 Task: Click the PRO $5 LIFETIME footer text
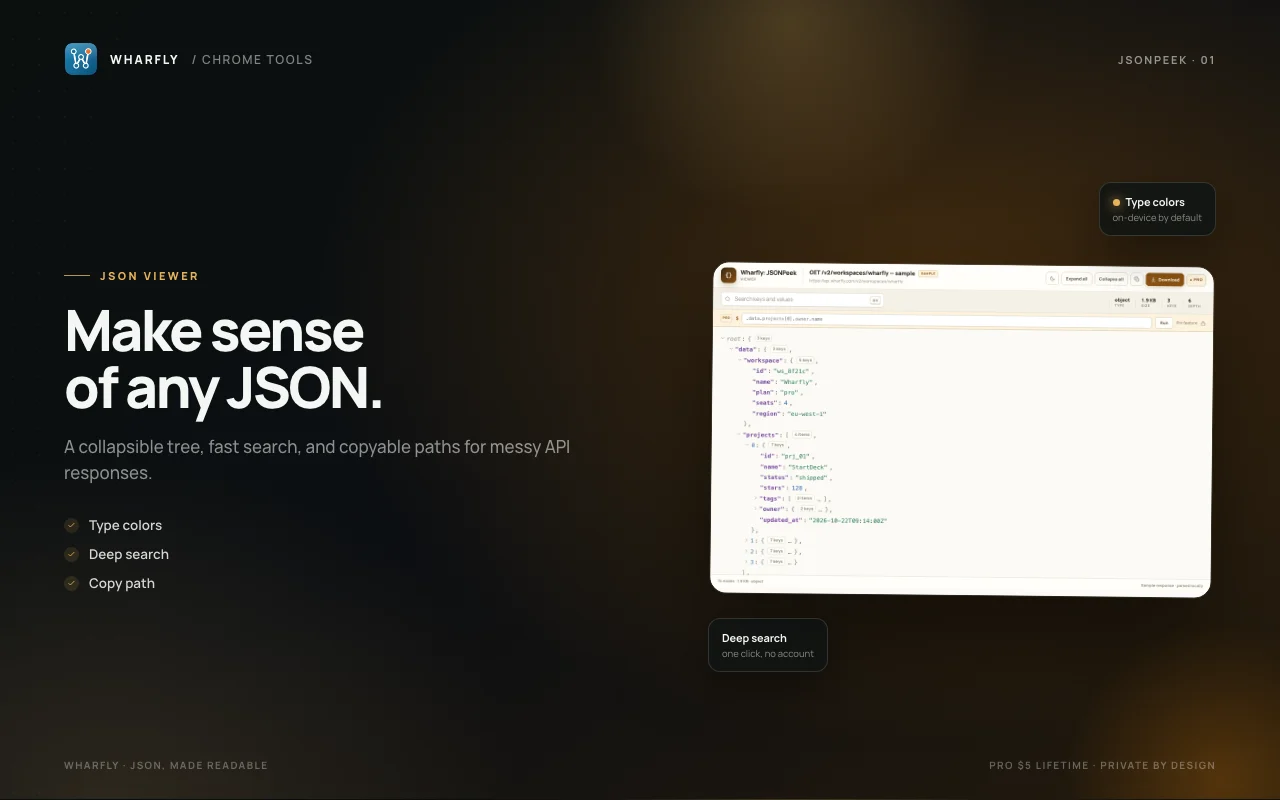click(x=1039, y=766)
